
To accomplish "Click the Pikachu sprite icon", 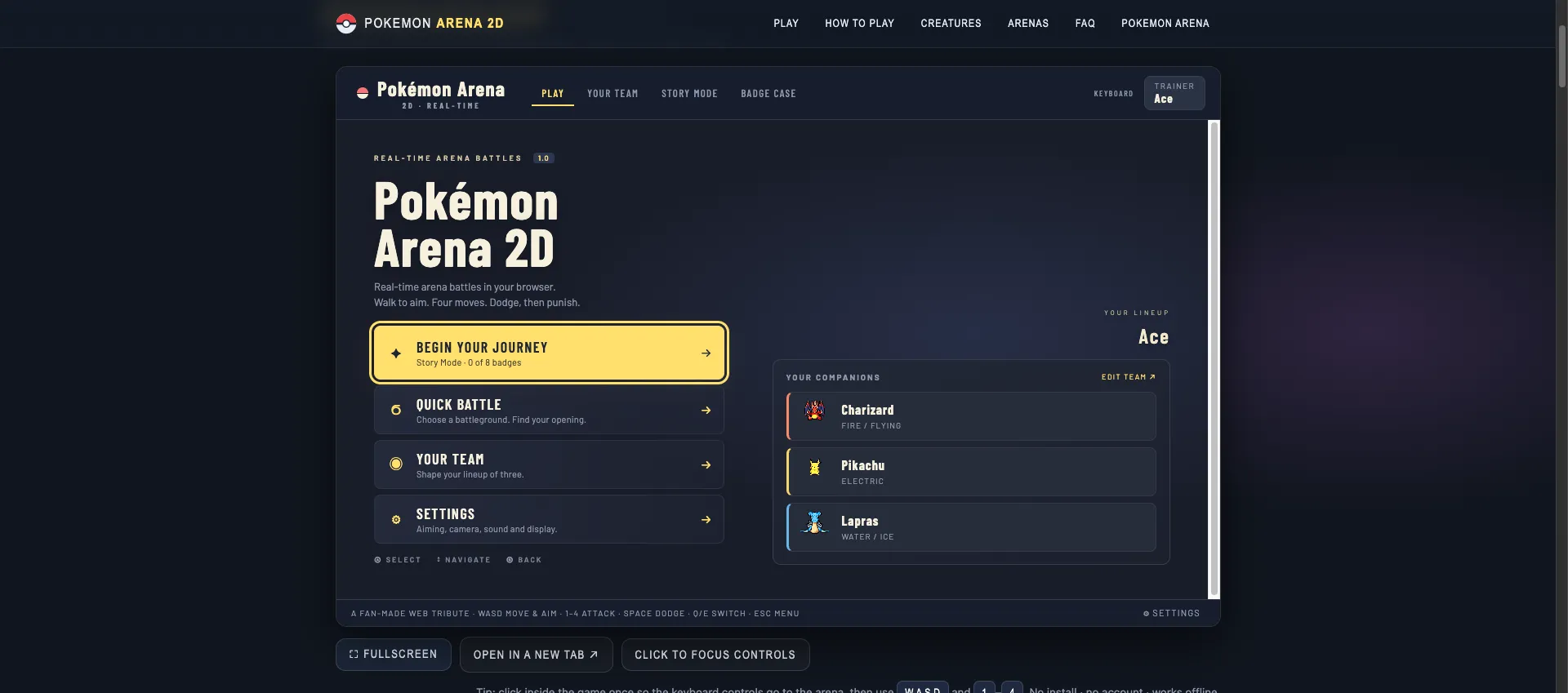I will pyautogui.click(x=814, y=467).
